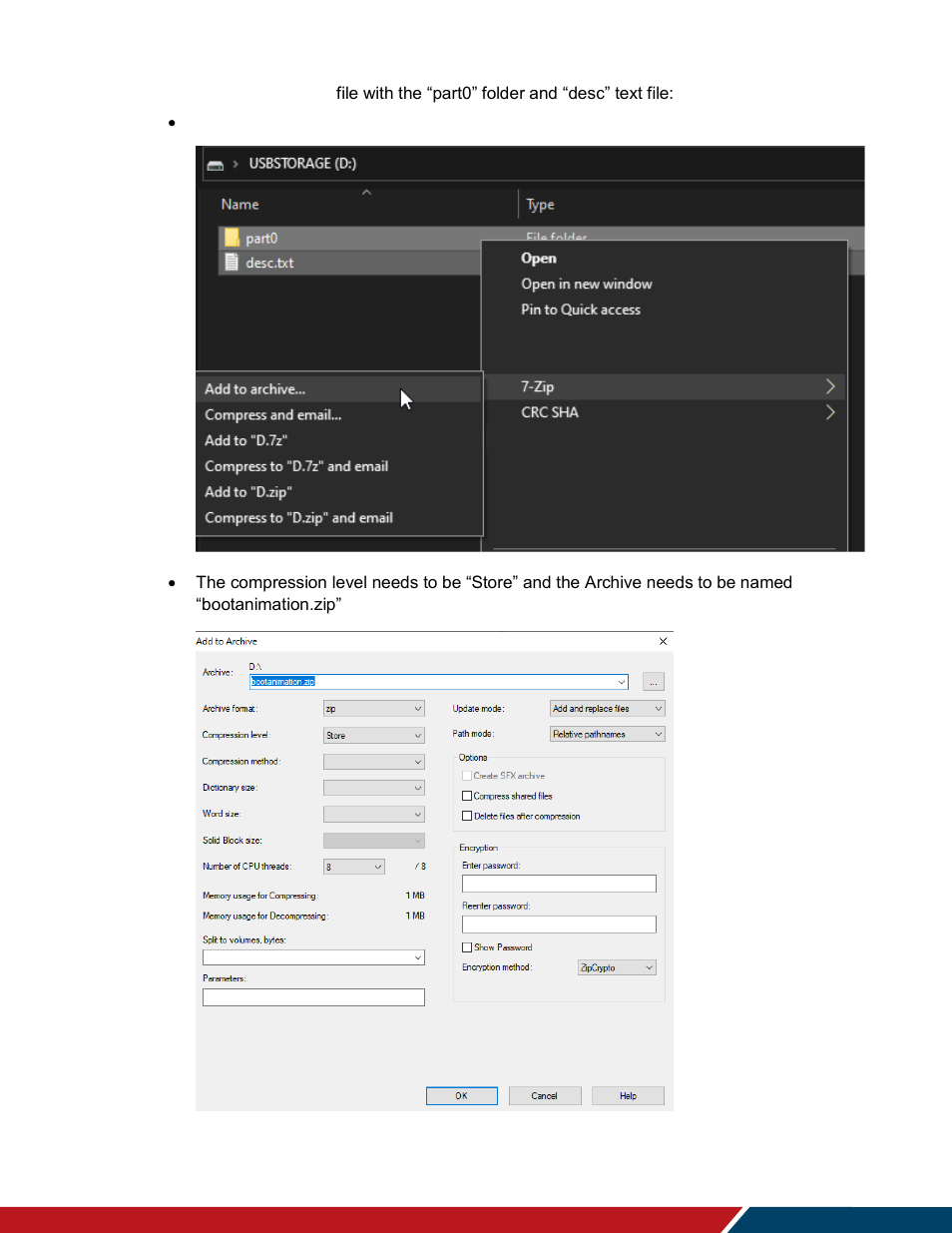Close the Add to Archive dialog

click(x=663, y=642)
